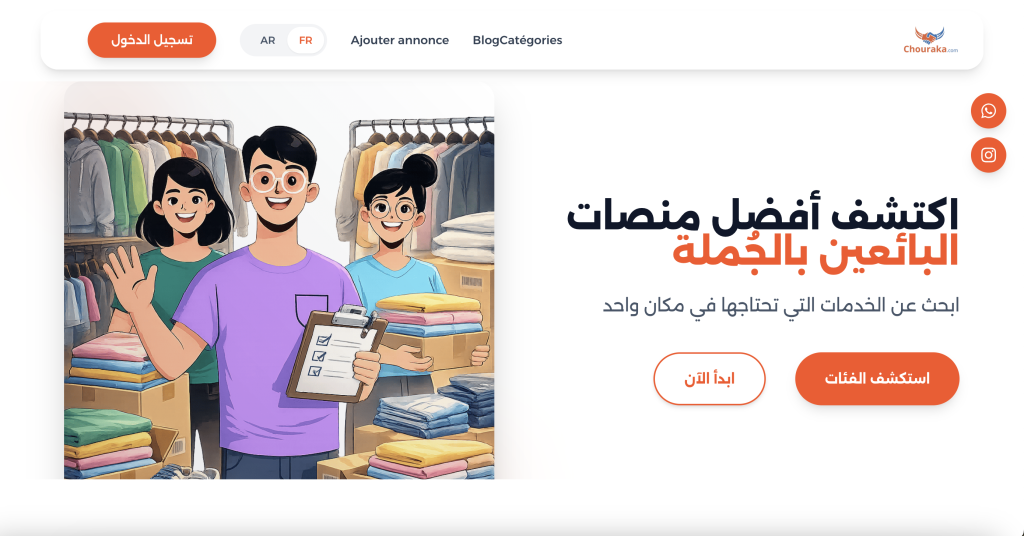Click the تسجيل الدخول login button
Viewport: 1024px width, 536px height.
pos(152,40)
